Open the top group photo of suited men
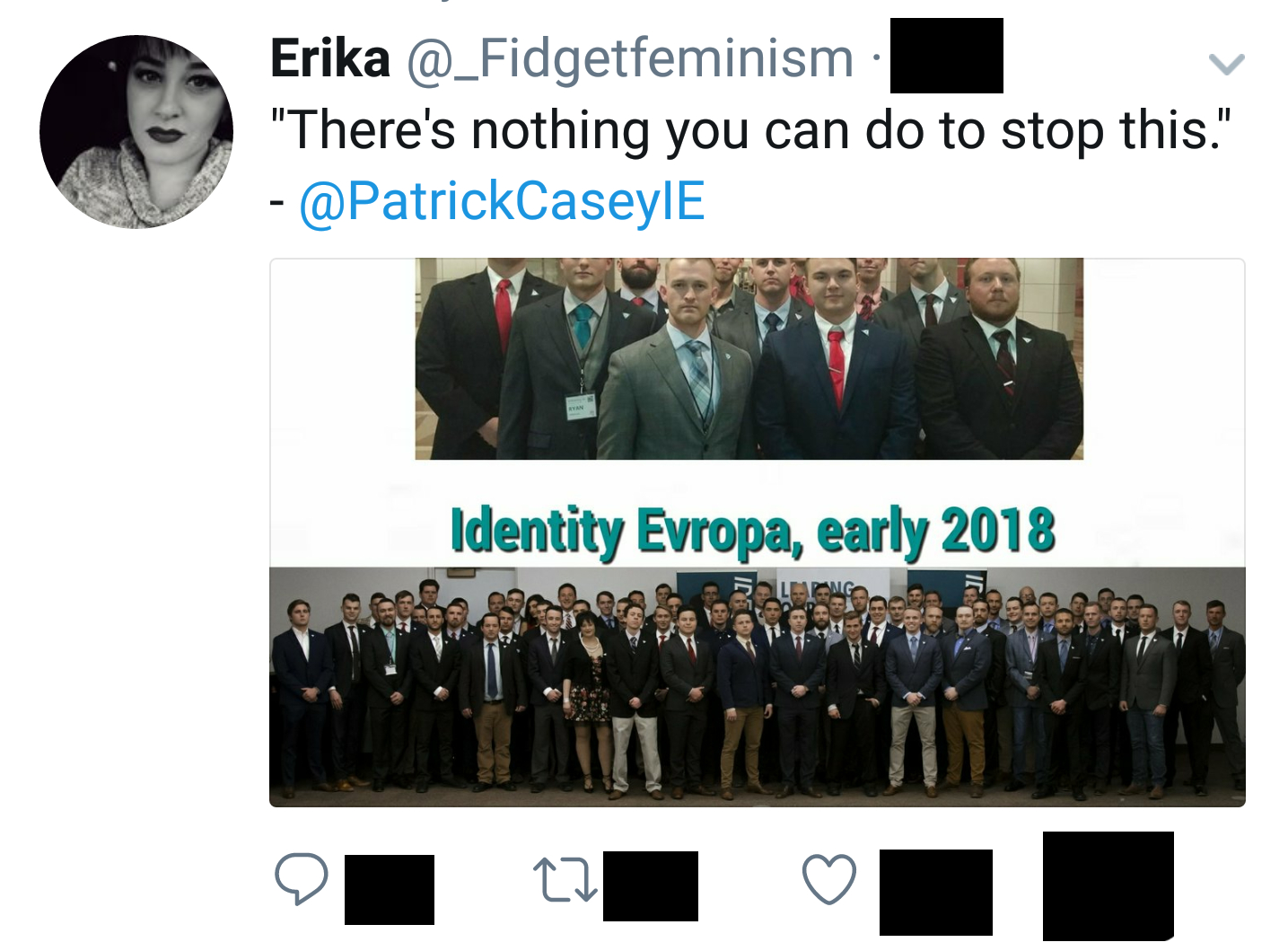 coord(749,359)
